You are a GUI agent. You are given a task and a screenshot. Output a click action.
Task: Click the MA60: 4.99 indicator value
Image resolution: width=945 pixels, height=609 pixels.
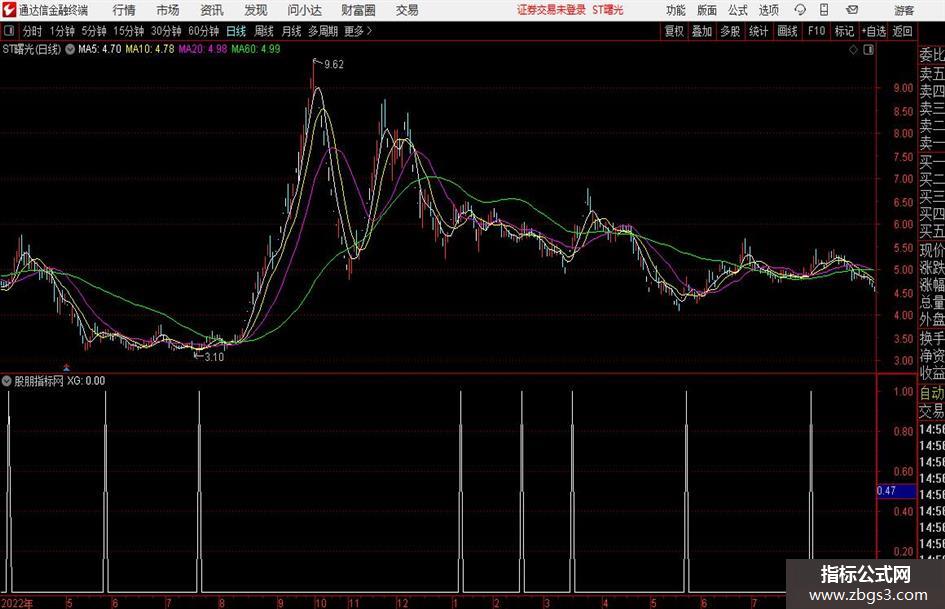pyautogui.click(x=256, y=49)
